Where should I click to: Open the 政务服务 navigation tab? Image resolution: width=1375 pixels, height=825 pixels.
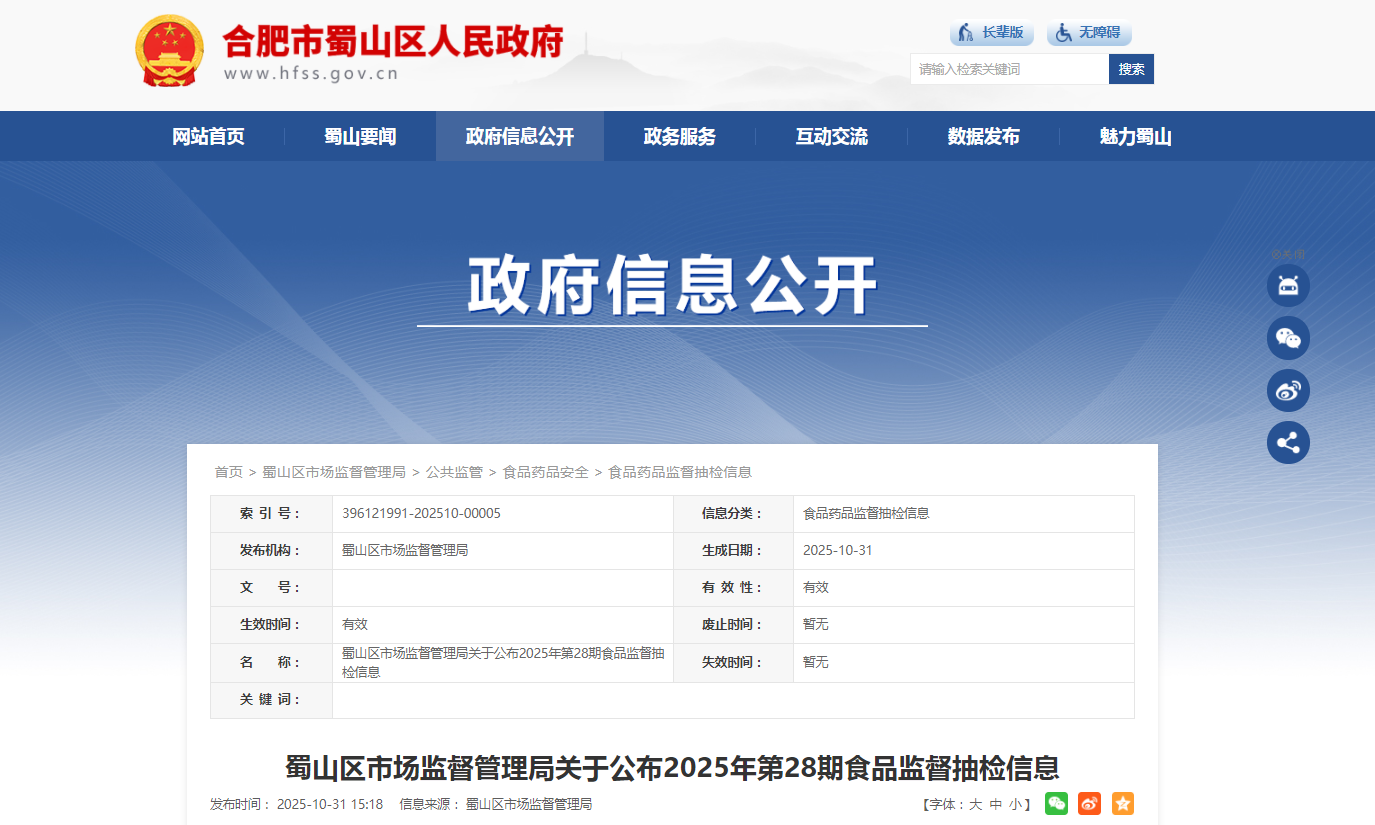[680, 137]
